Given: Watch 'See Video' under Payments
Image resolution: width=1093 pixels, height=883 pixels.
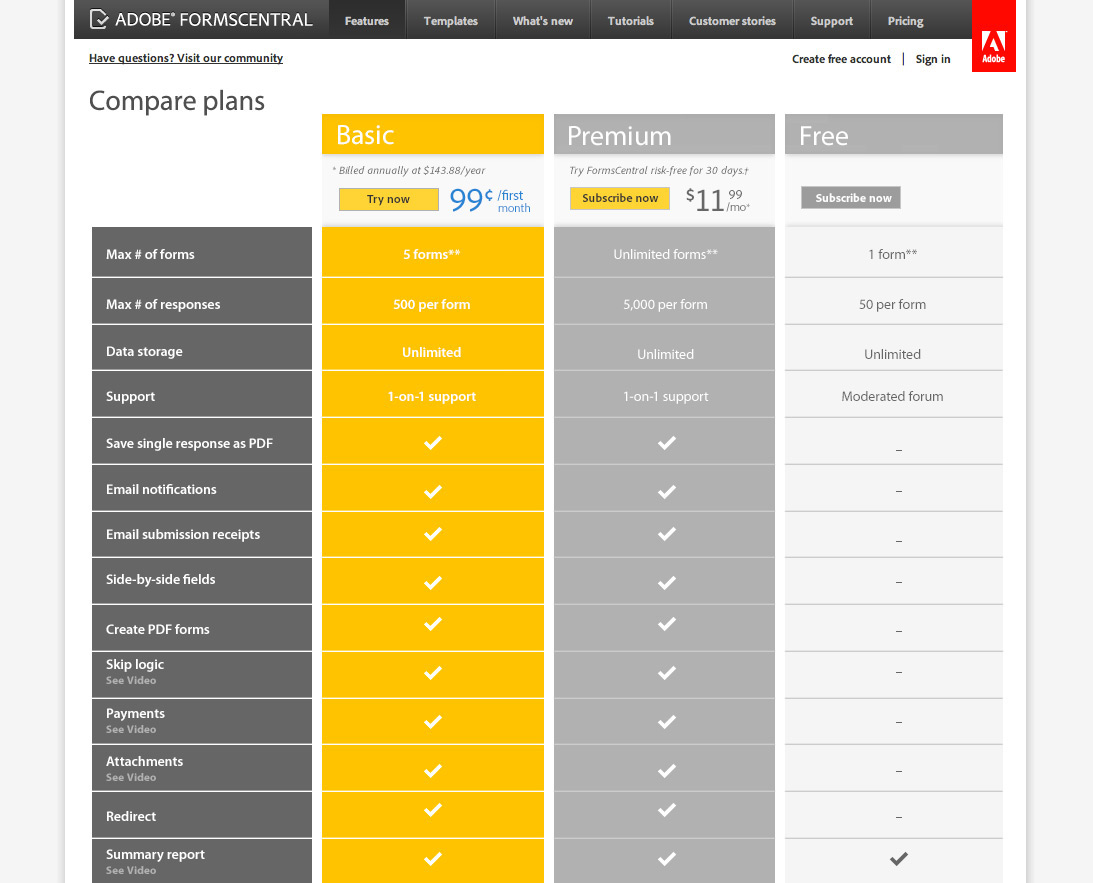Looking at the screenshot, I should (x=131, y=729).
